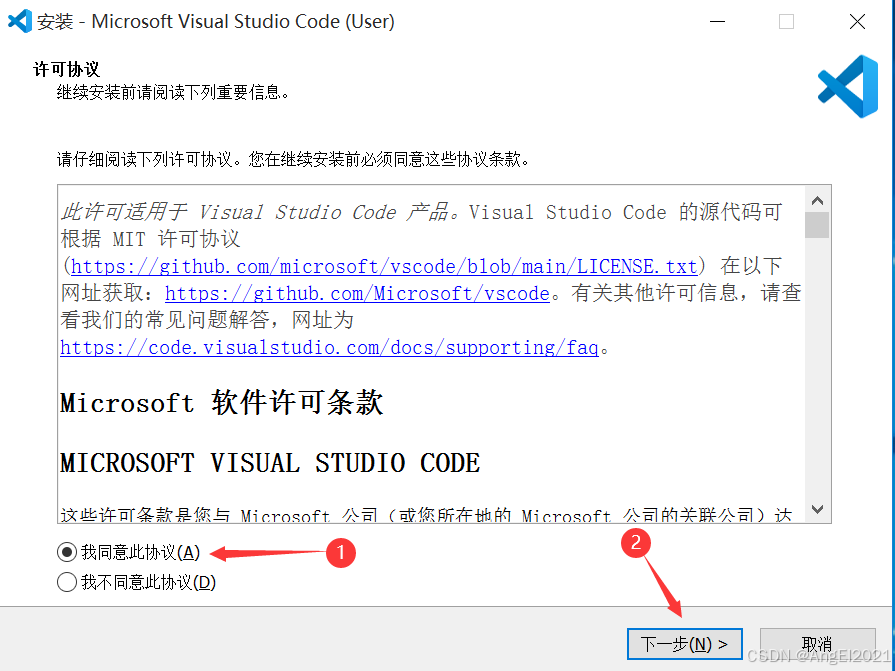Click the license scrollbar up arrow

(817, 200)
